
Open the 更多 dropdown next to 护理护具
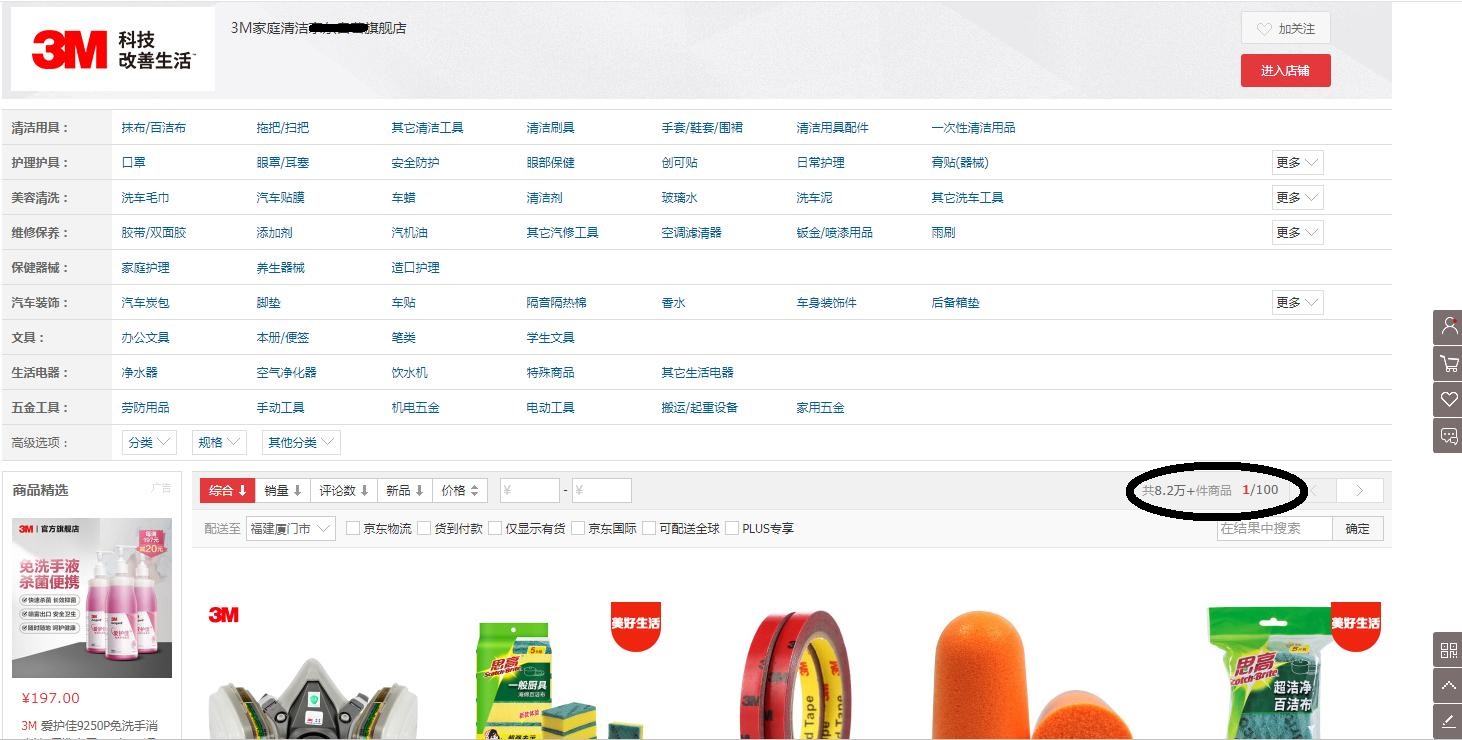pos(1296,162)
